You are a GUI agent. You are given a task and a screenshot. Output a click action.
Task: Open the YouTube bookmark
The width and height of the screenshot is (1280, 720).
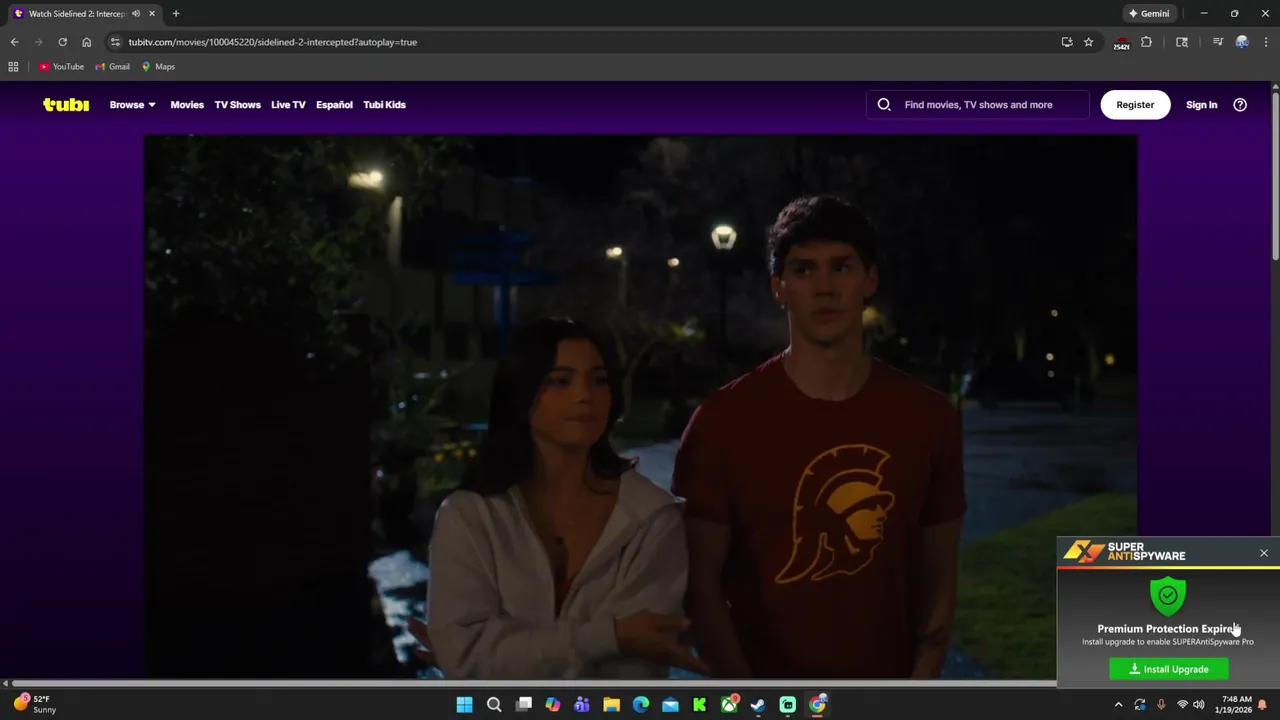click(x=61, y=67)
